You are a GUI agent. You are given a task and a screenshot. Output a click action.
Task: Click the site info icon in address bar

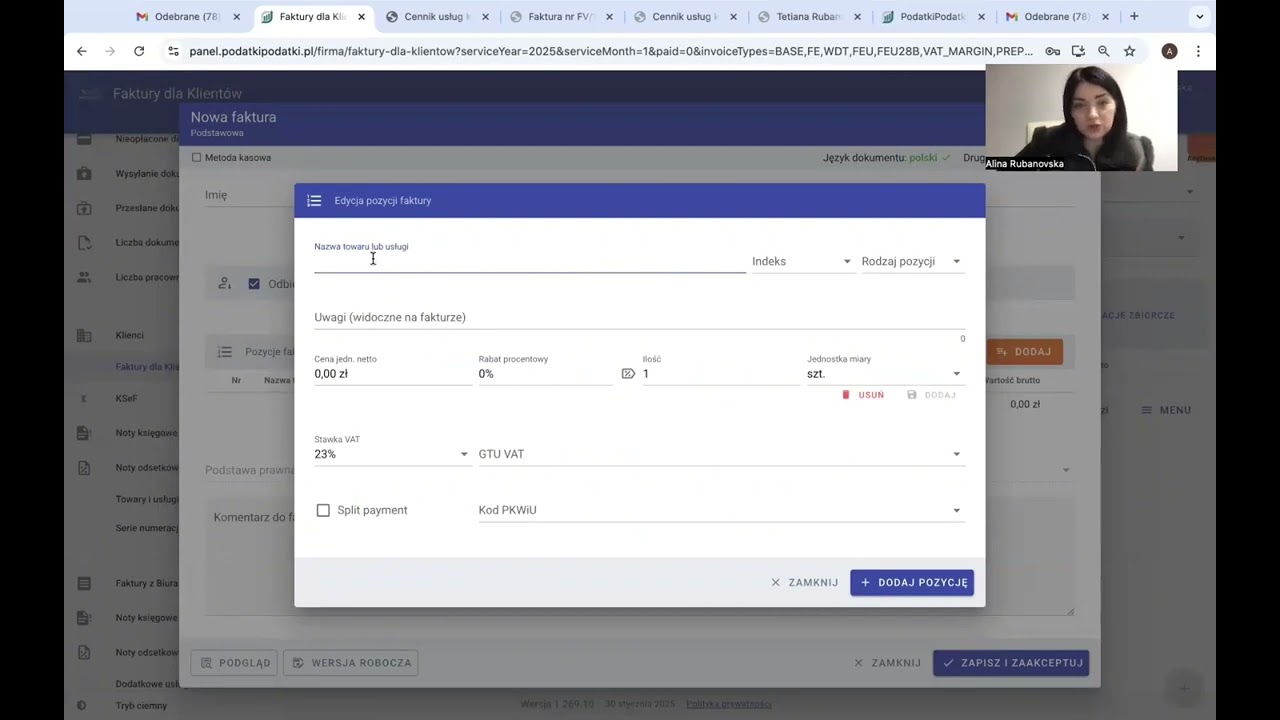(173, 51)
